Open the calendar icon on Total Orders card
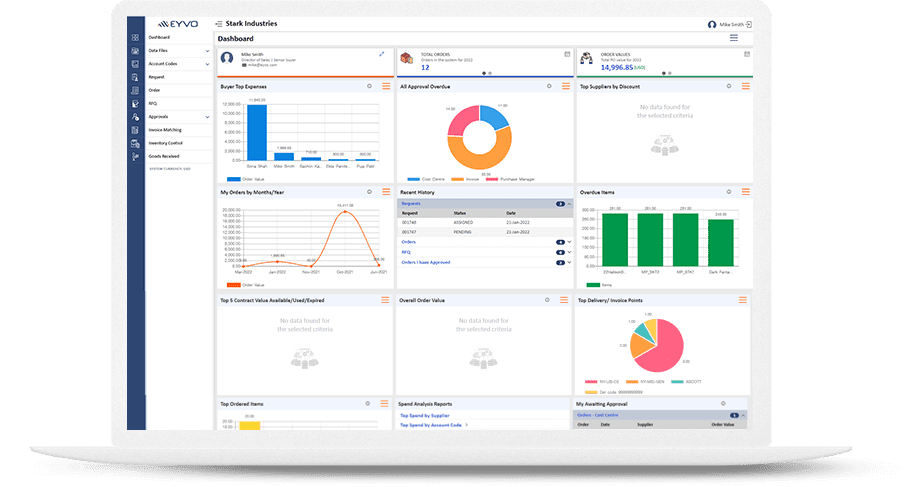Image resolution: width=924 pixels, height=487 pixels. [566, 54]
